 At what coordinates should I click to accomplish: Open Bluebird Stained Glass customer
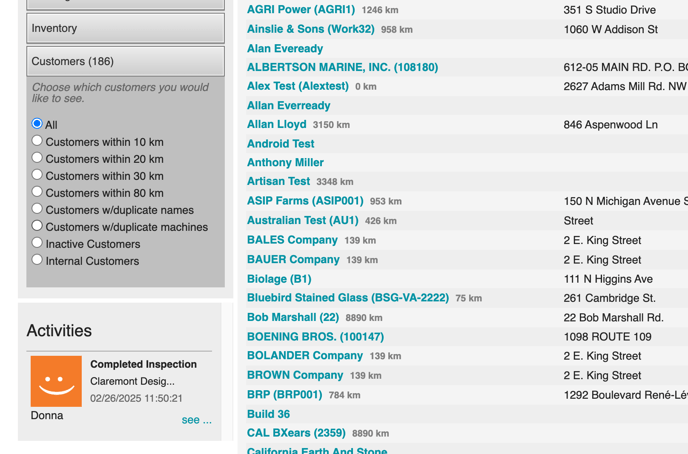click(347, 298)
